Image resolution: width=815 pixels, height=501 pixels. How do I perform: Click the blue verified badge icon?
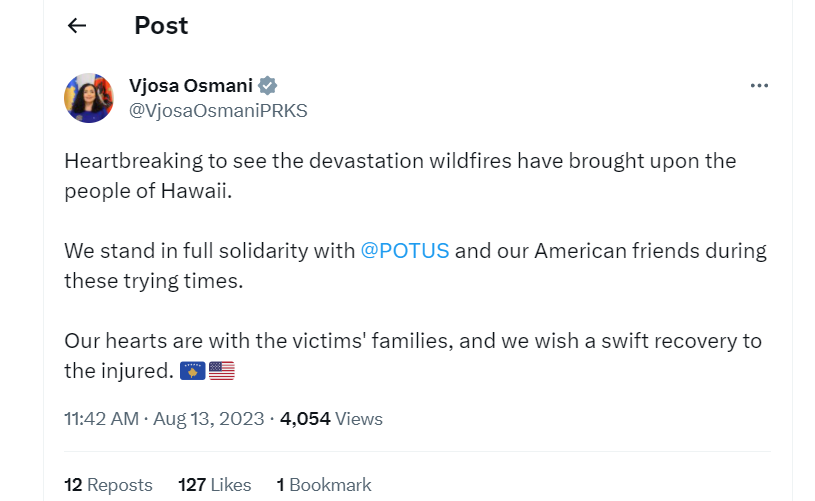coord(267,85)
